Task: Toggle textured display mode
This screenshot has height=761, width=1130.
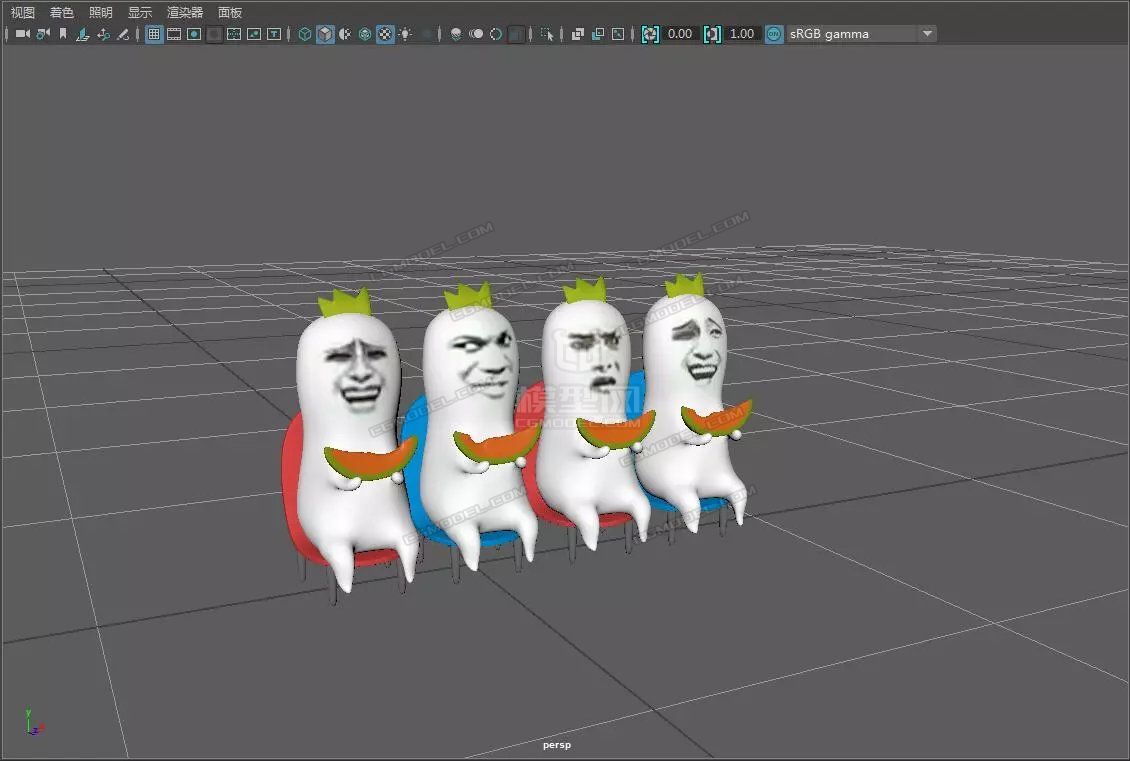Action: 385,34
